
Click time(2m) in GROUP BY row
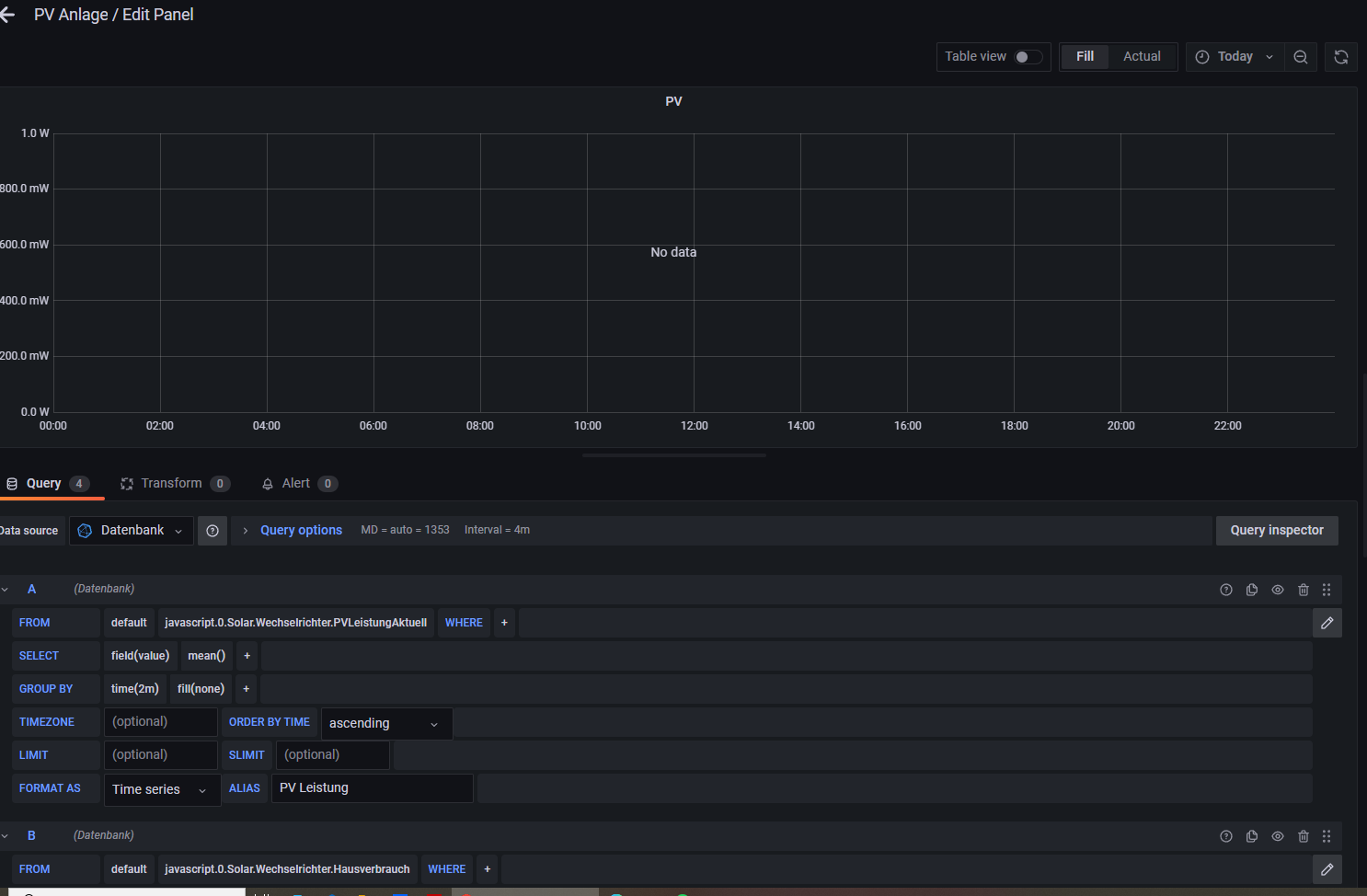(135, 689)
